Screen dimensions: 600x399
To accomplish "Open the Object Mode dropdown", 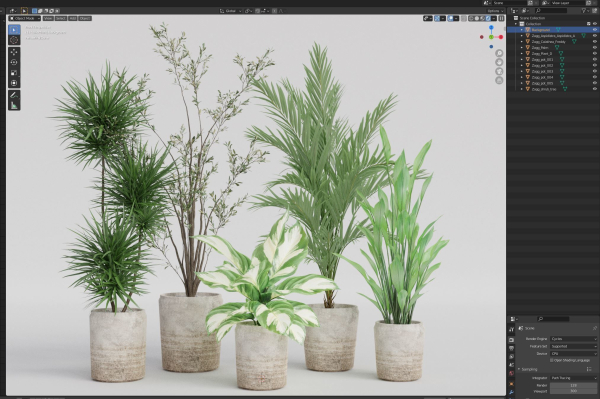I will click(24, 18).
